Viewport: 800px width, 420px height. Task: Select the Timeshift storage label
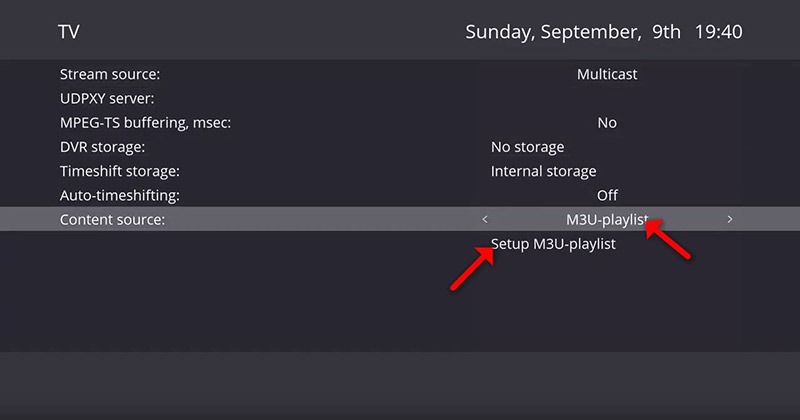pos(120,171)
